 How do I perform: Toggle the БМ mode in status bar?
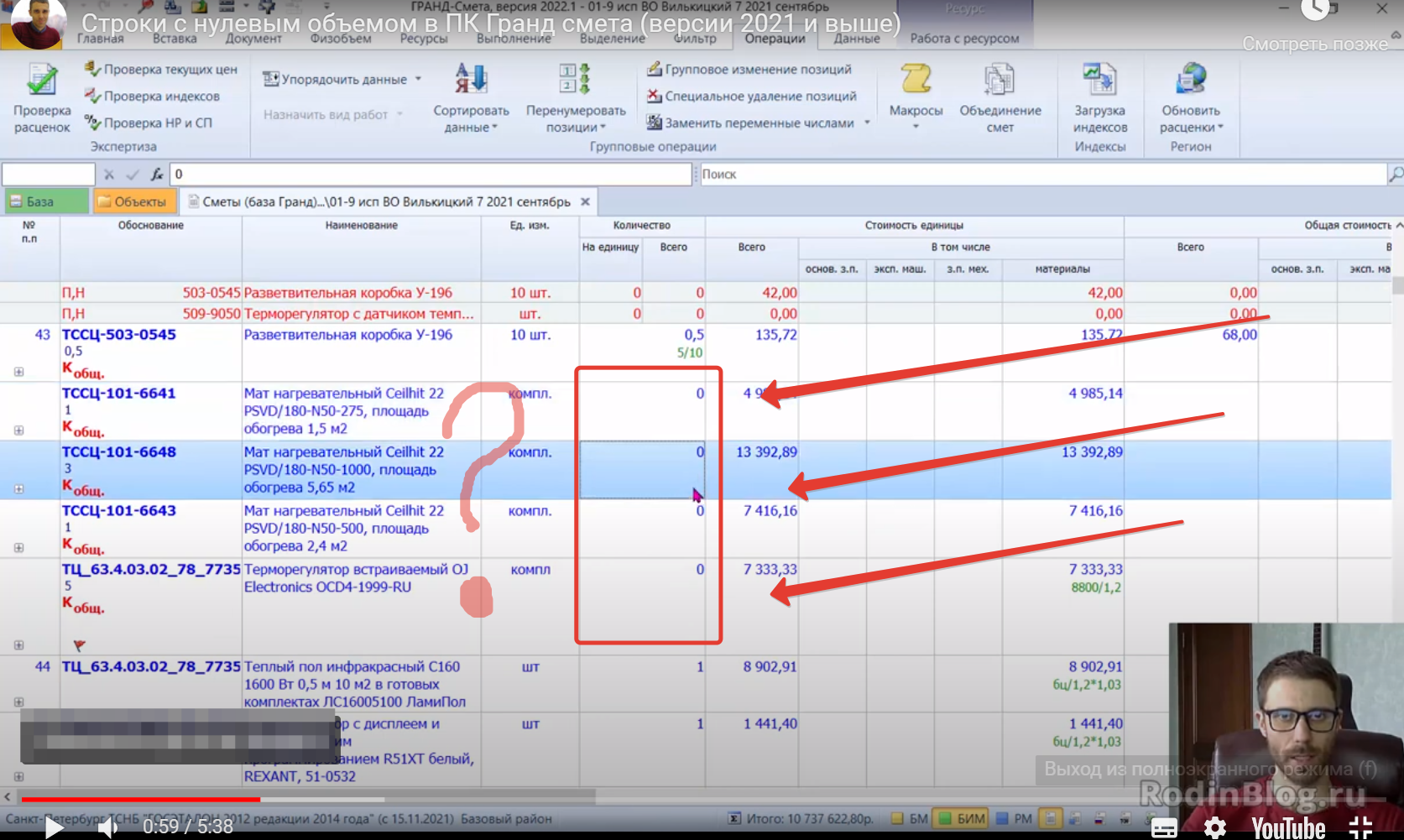[909, 818]
